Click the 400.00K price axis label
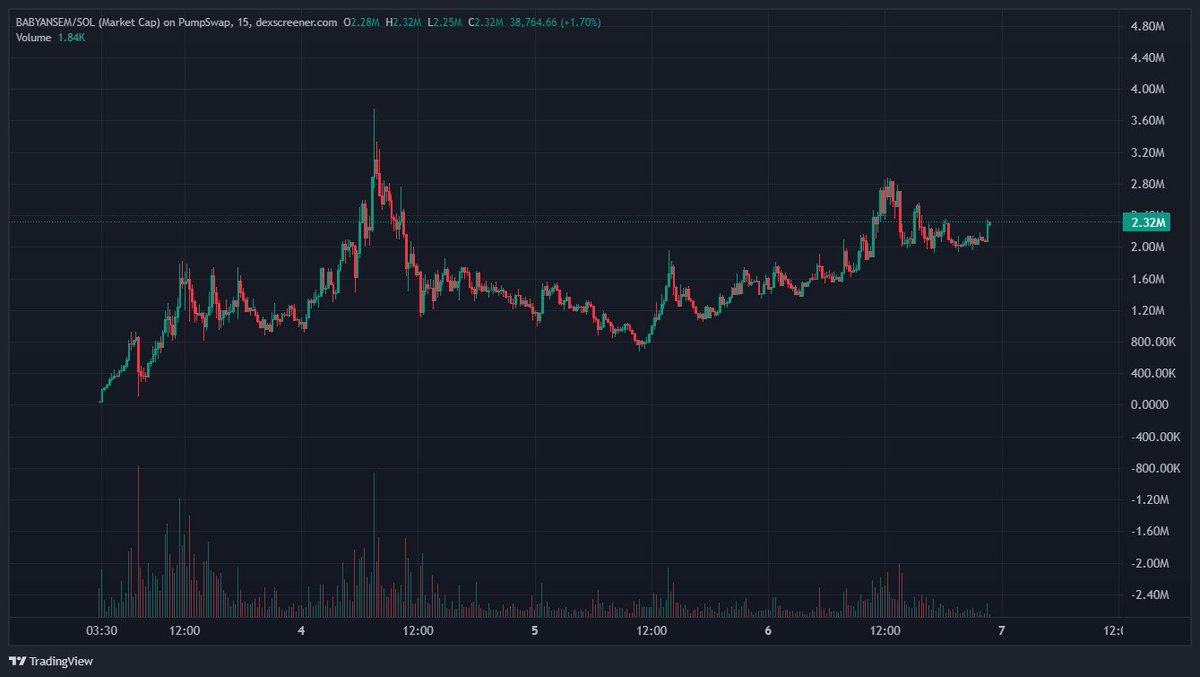Screen dimensions: 1200x677 click(x=1152, y=374)
